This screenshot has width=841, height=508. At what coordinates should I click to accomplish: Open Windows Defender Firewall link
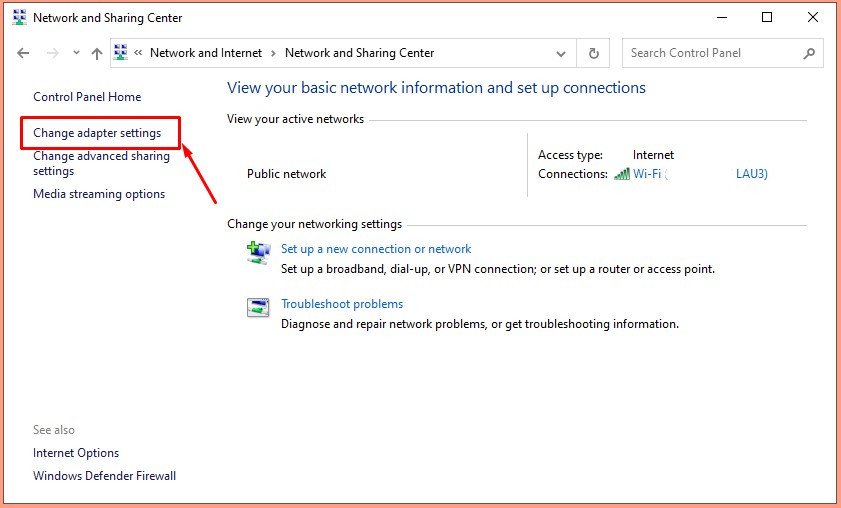pyautogui.click(x=104, y=476)
